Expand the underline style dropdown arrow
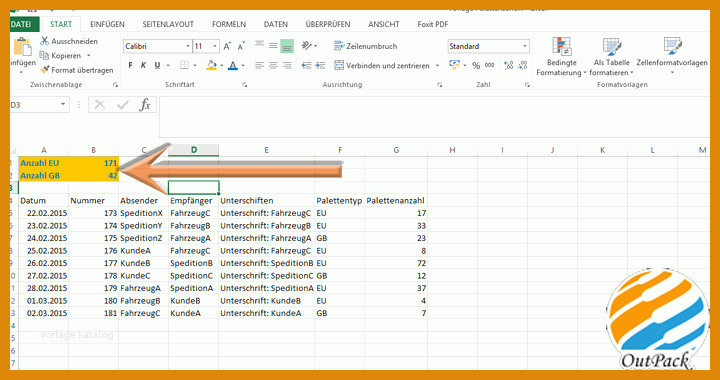The width and height of the screenshot is (720, 380). click(168, 66)
